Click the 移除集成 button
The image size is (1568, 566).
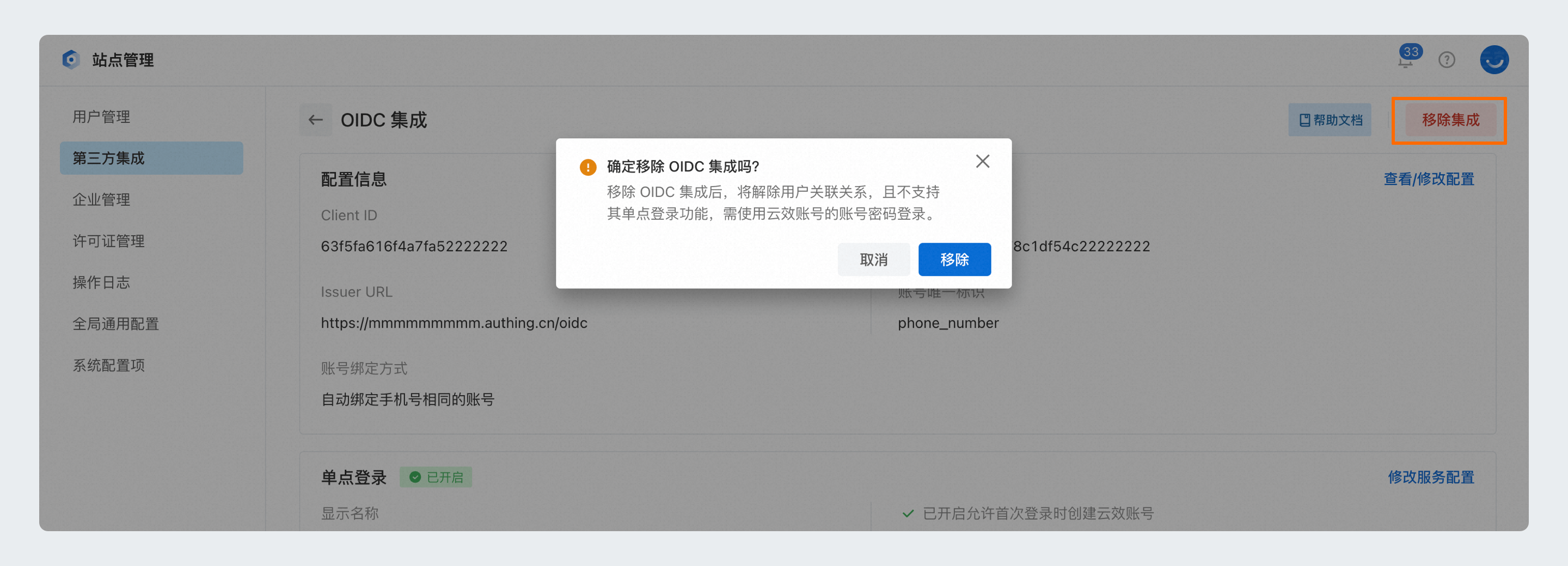1450,120
